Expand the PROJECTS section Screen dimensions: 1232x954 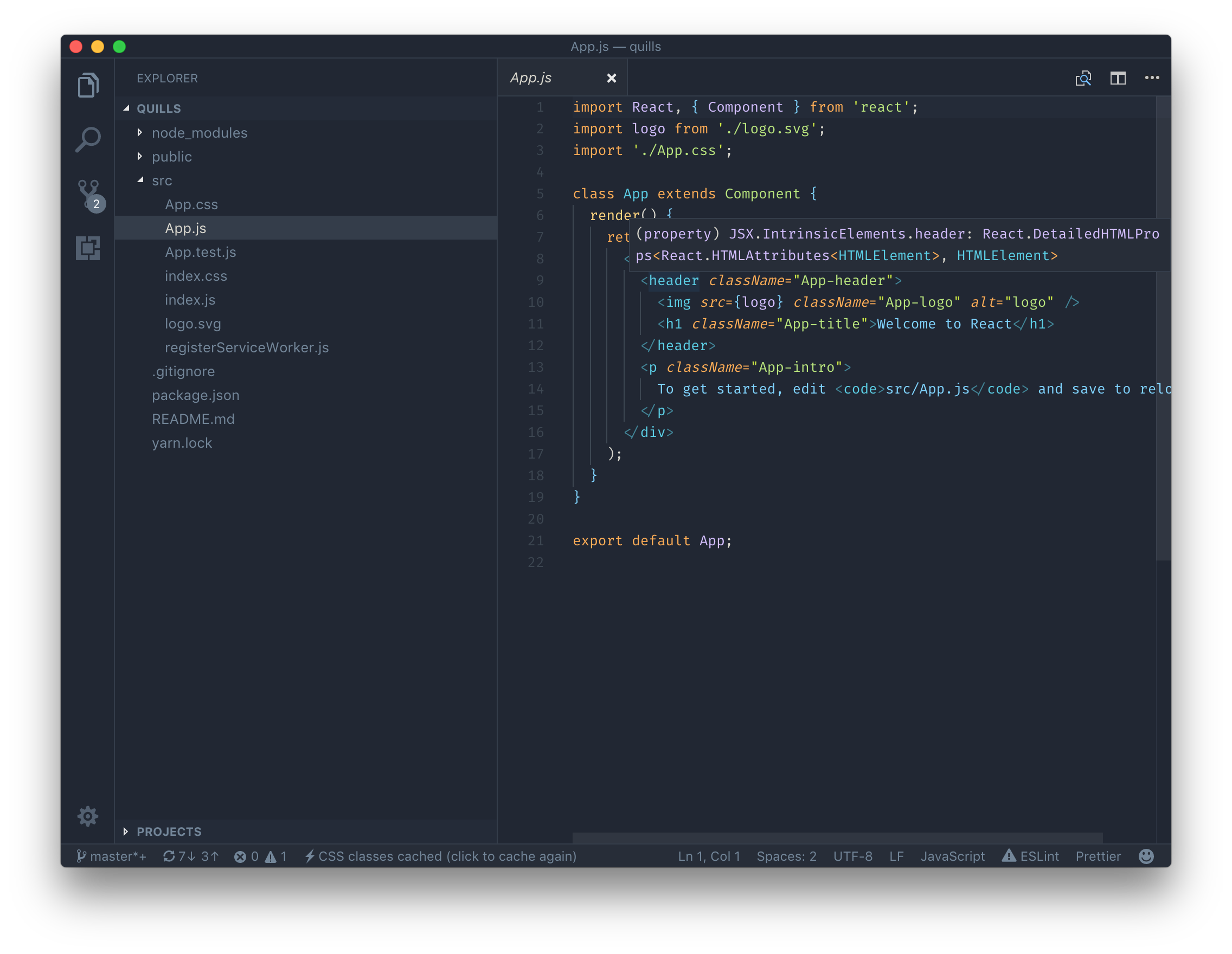pyautogui.click(x=126, y=831)
